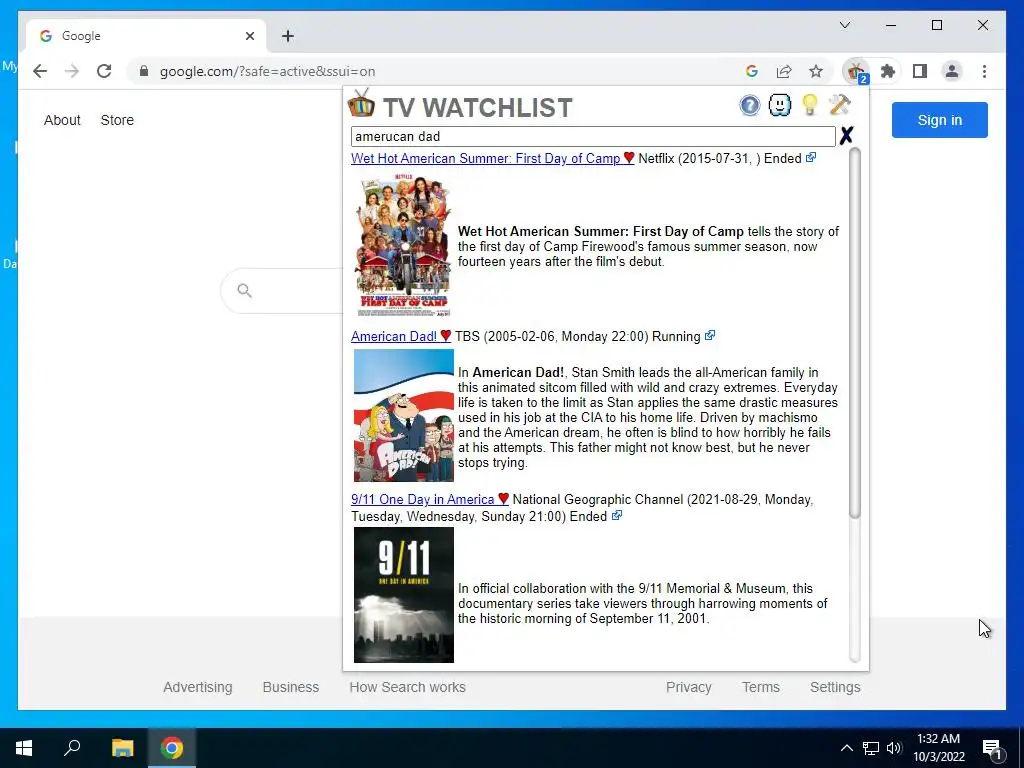Screen dimensions: 1024x768
Task: Open tab search chevron dropdown
Action: 844,25
